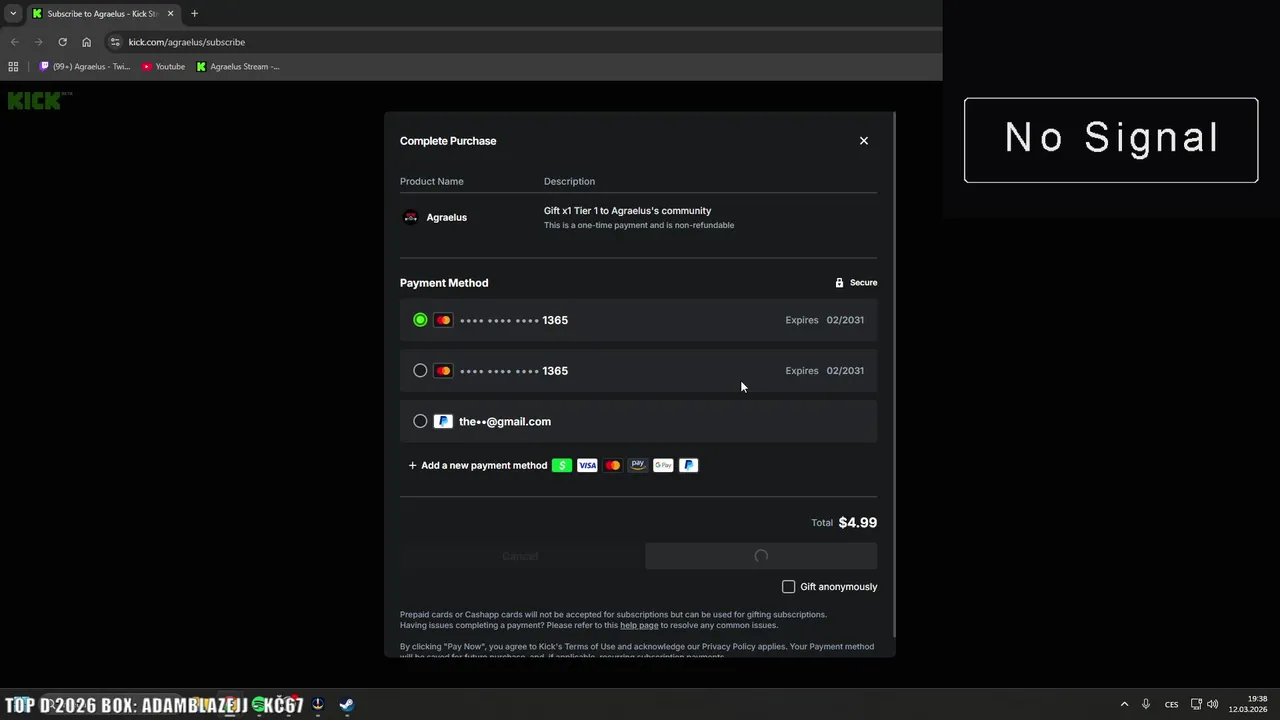Go back in the browser
Screen dimensions: 1280x720
[x=14, y=42]
